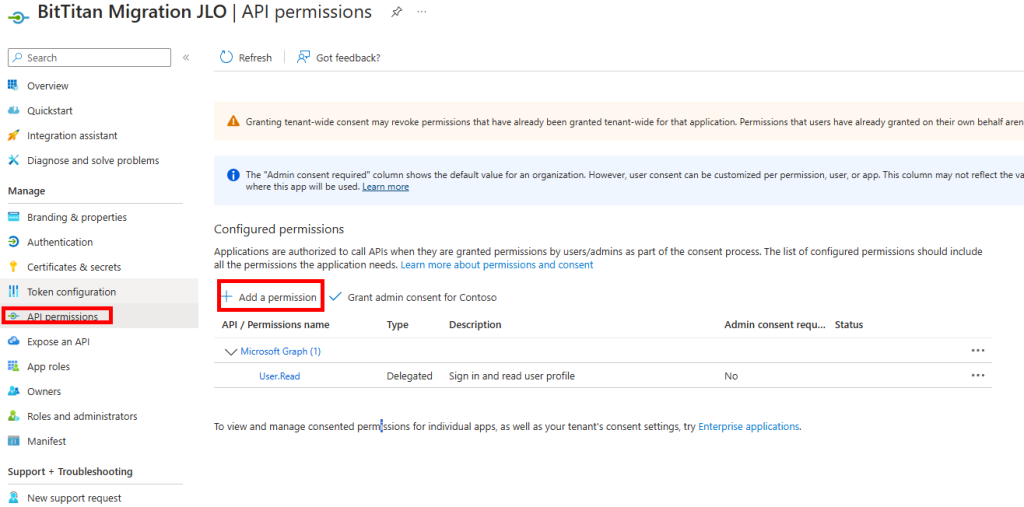Viewport: 1024px width, 507px height.
Task: Open Expose an API cloud icon
Action: (13, 341)
